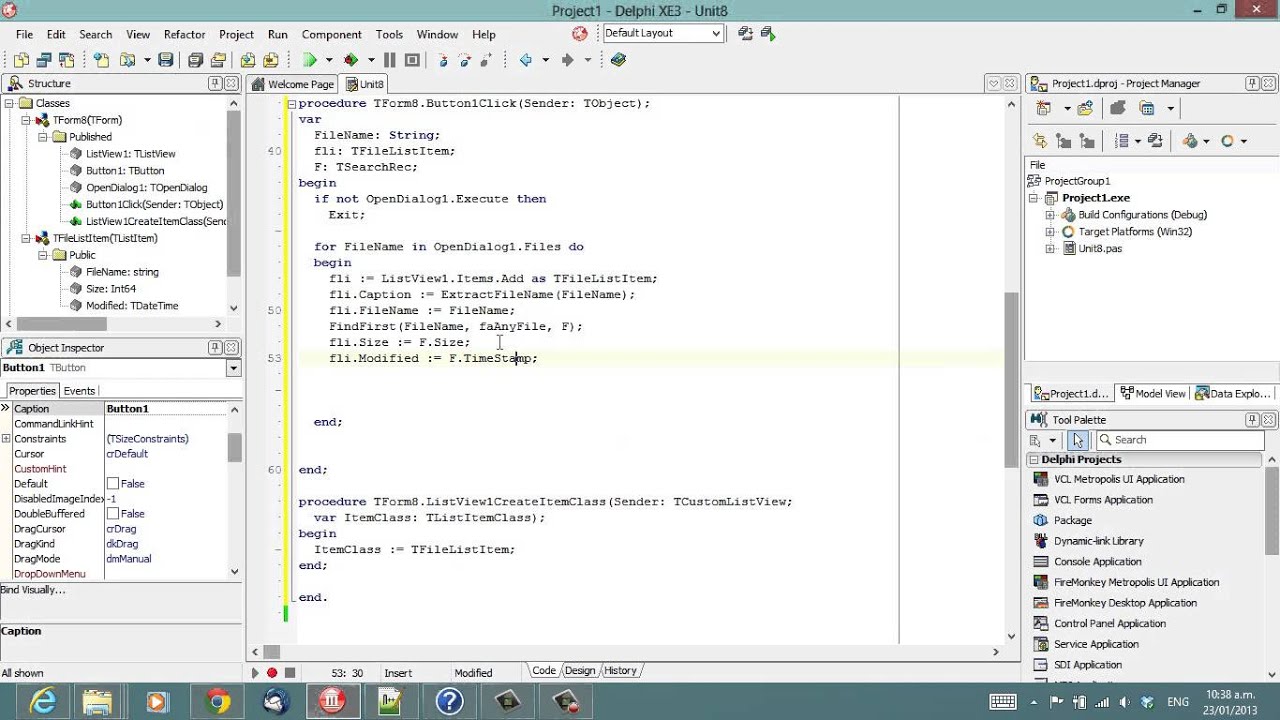Open the Default Layout dropdown

716,33
